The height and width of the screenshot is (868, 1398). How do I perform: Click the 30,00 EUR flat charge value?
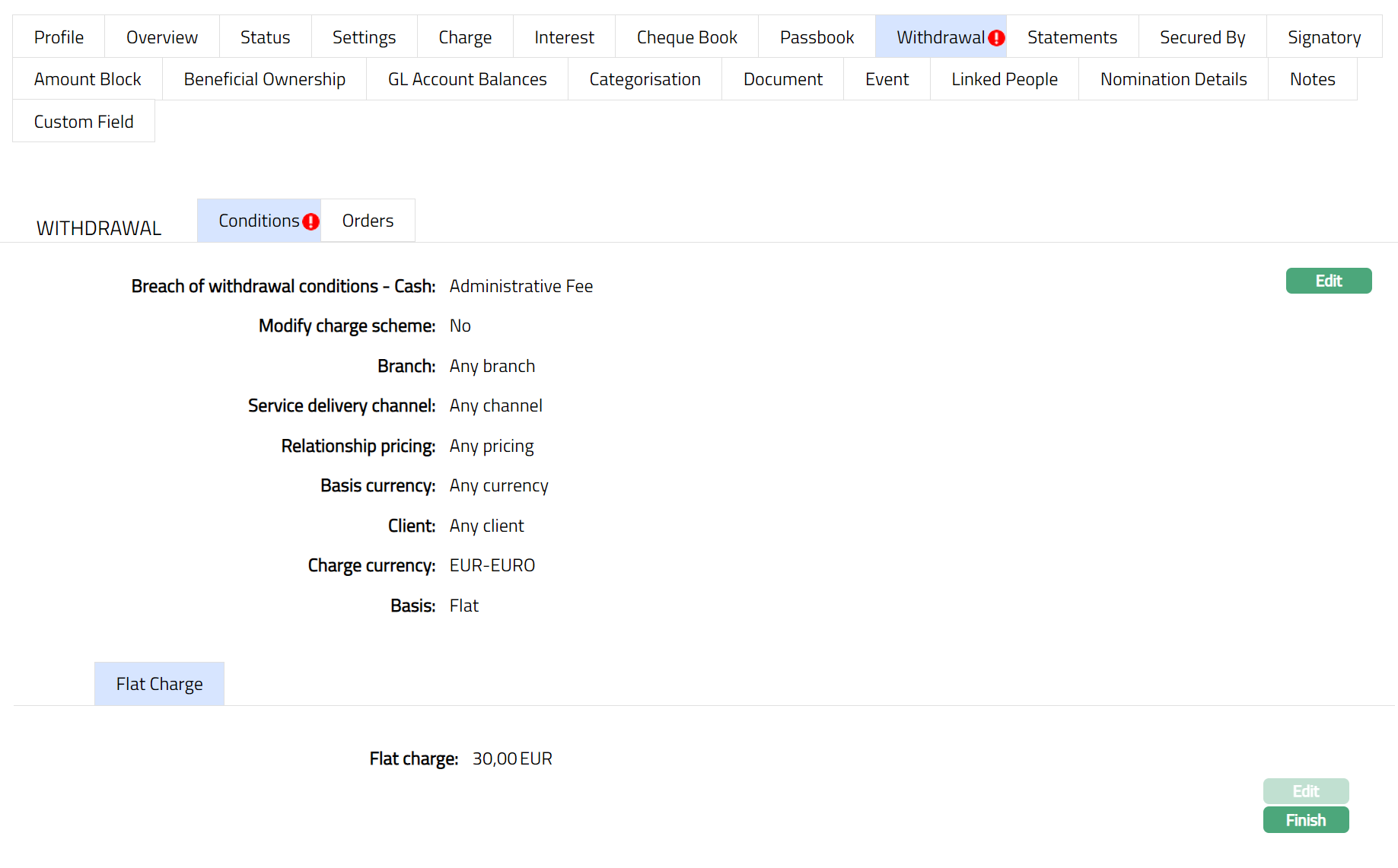tap(512, 758)
